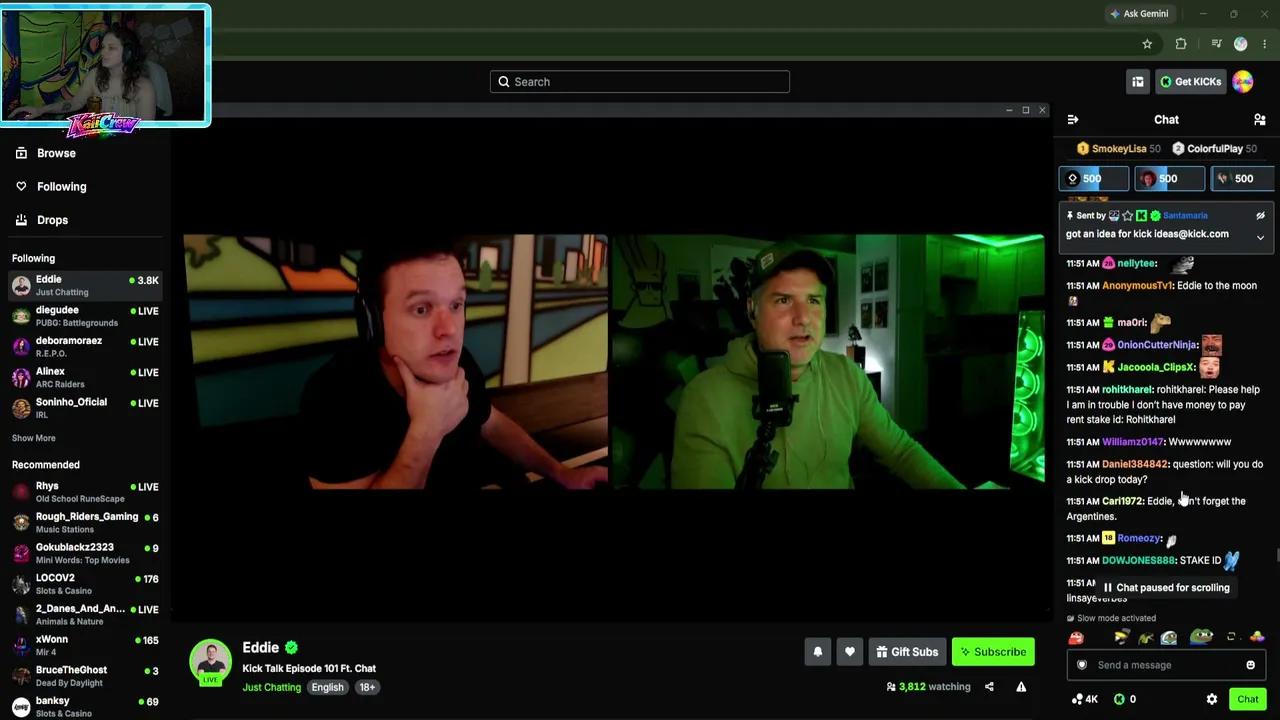Insert the red lips emote from quick emotes
The height and width of the screenshot is (720, 1280).
[1076, 637]
